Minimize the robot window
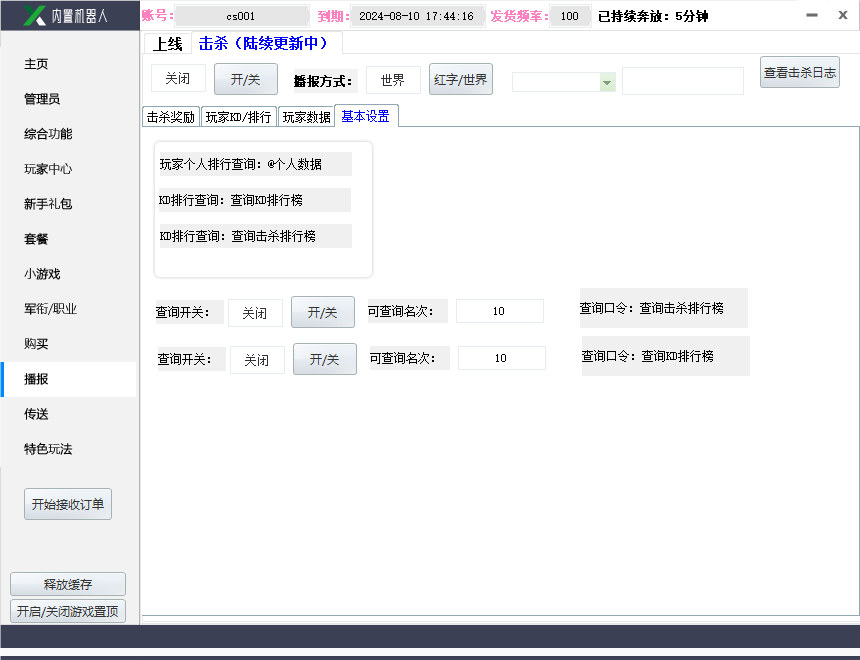 (812, 15)
